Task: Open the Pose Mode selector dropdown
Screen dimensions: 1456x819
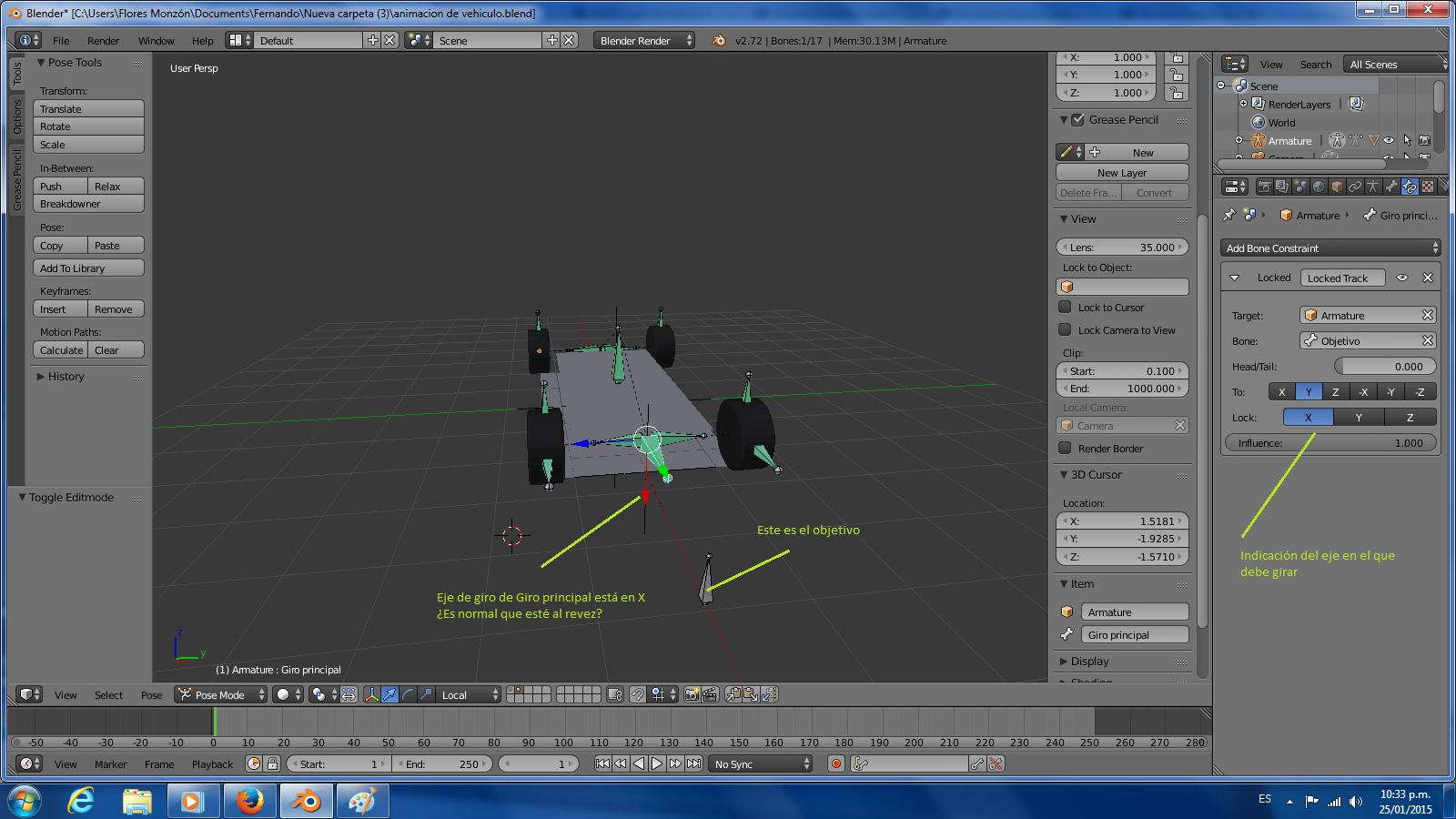Action: [x=221, y=694]
